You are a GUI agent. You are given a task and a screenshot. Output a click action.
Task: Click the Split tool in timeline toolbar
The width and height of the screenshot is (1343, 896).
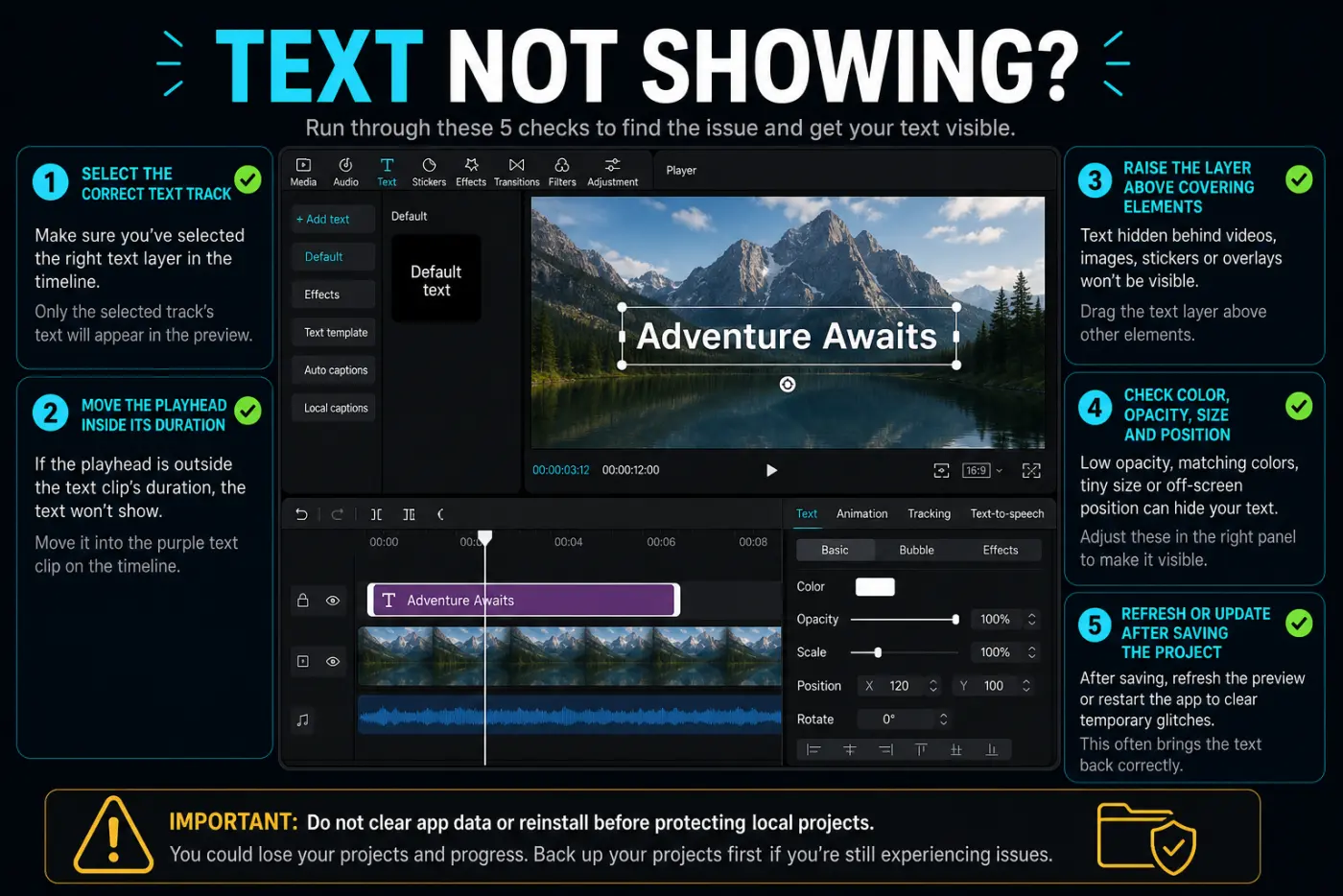(376, 514)
